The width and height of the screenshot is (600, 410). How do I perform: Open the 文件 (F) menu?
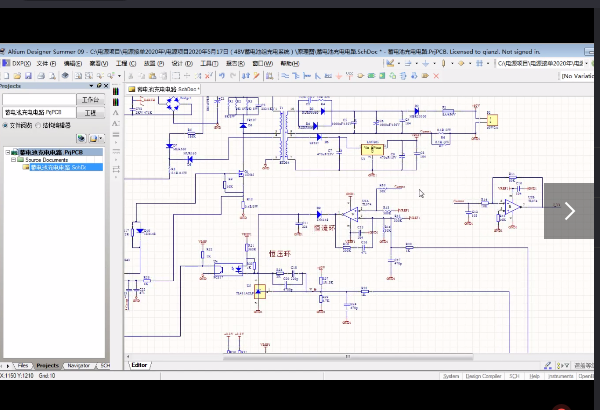point(46,63)
